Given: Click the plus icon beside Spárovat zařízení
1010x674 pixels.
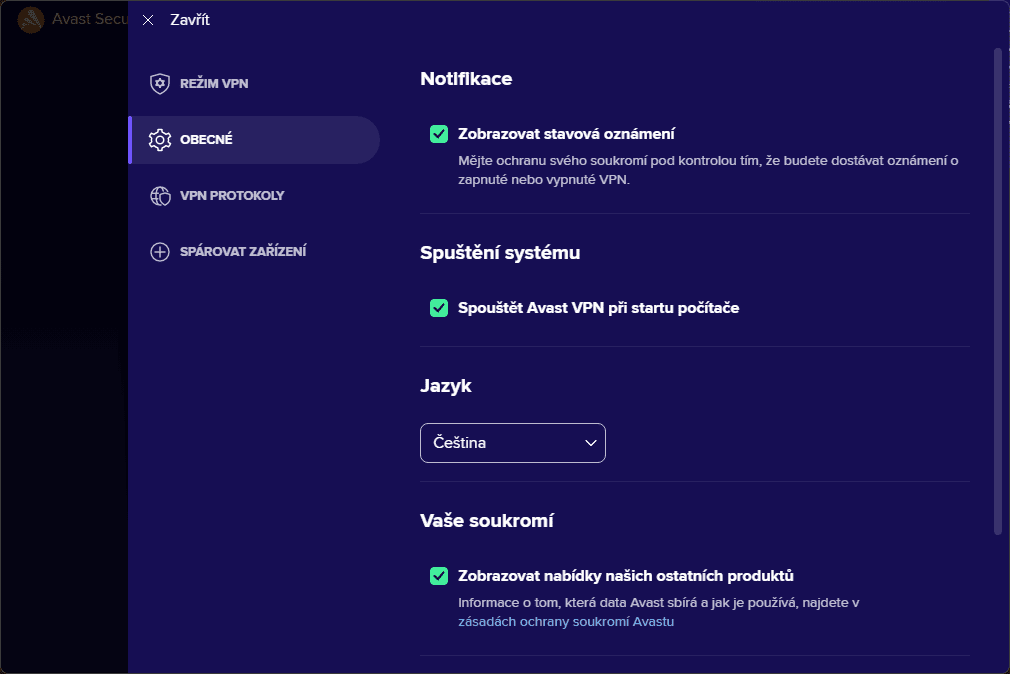Looking at the screenshot, I should tap(160, 252).
